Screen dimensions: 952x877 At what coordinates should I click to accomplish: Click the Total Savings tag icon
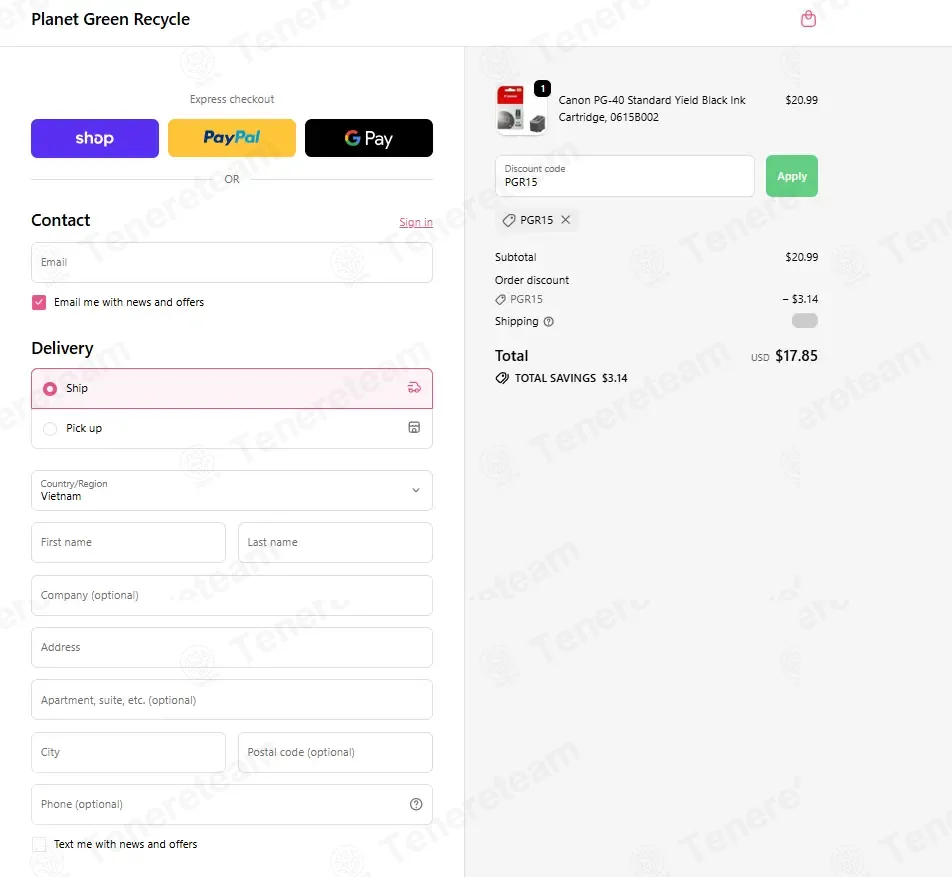(x=502, y=378)
